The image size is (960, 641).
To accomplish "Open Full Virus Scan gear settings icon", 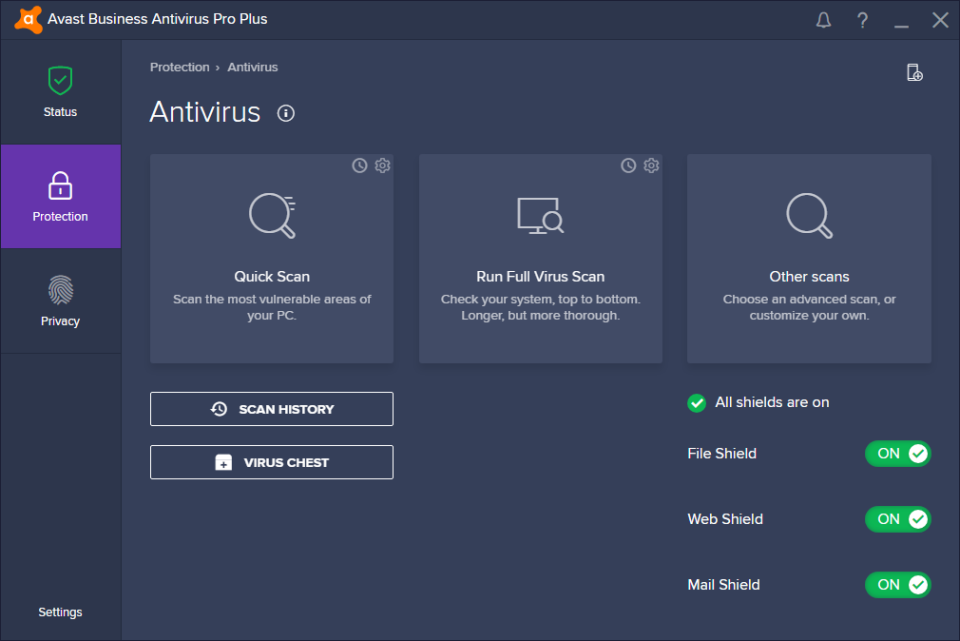I will [651, 165].
